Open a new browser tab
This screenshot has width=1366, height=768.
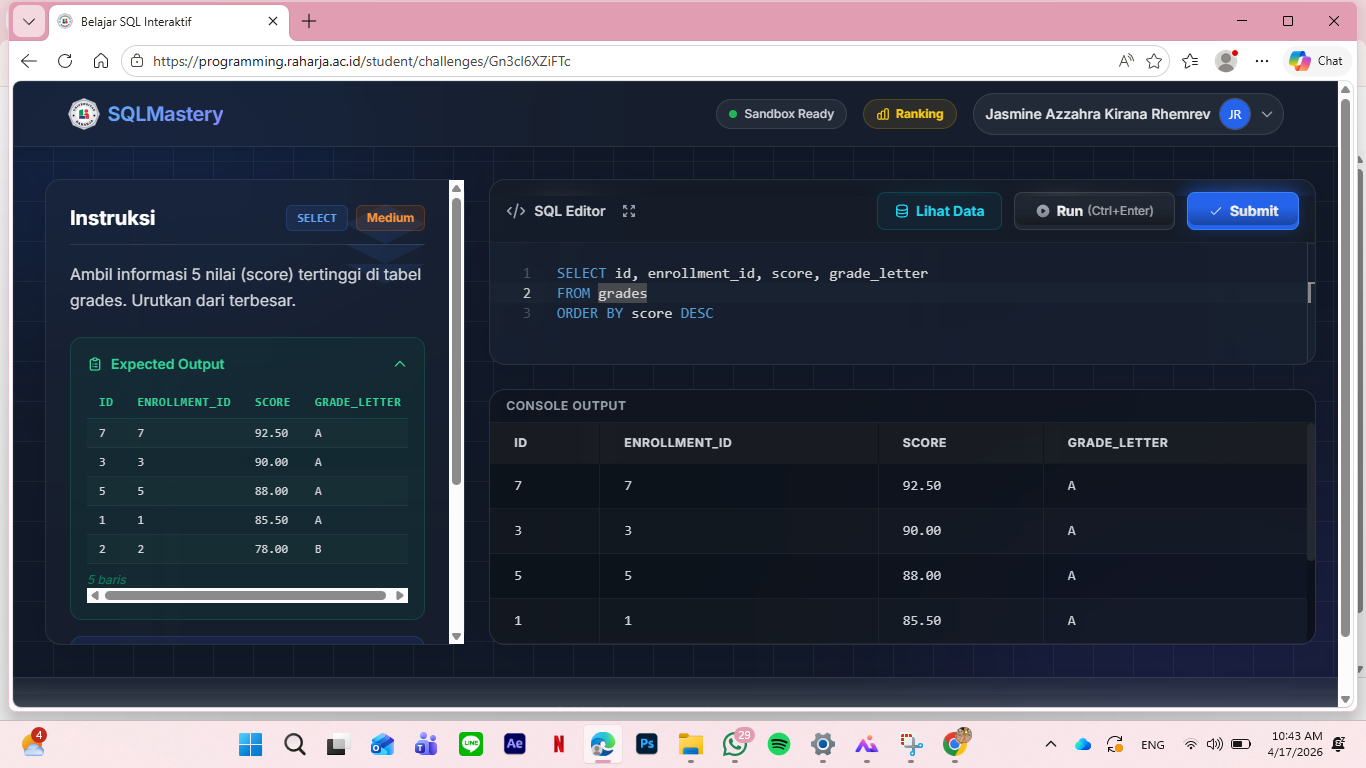click(x=309, y=21)
